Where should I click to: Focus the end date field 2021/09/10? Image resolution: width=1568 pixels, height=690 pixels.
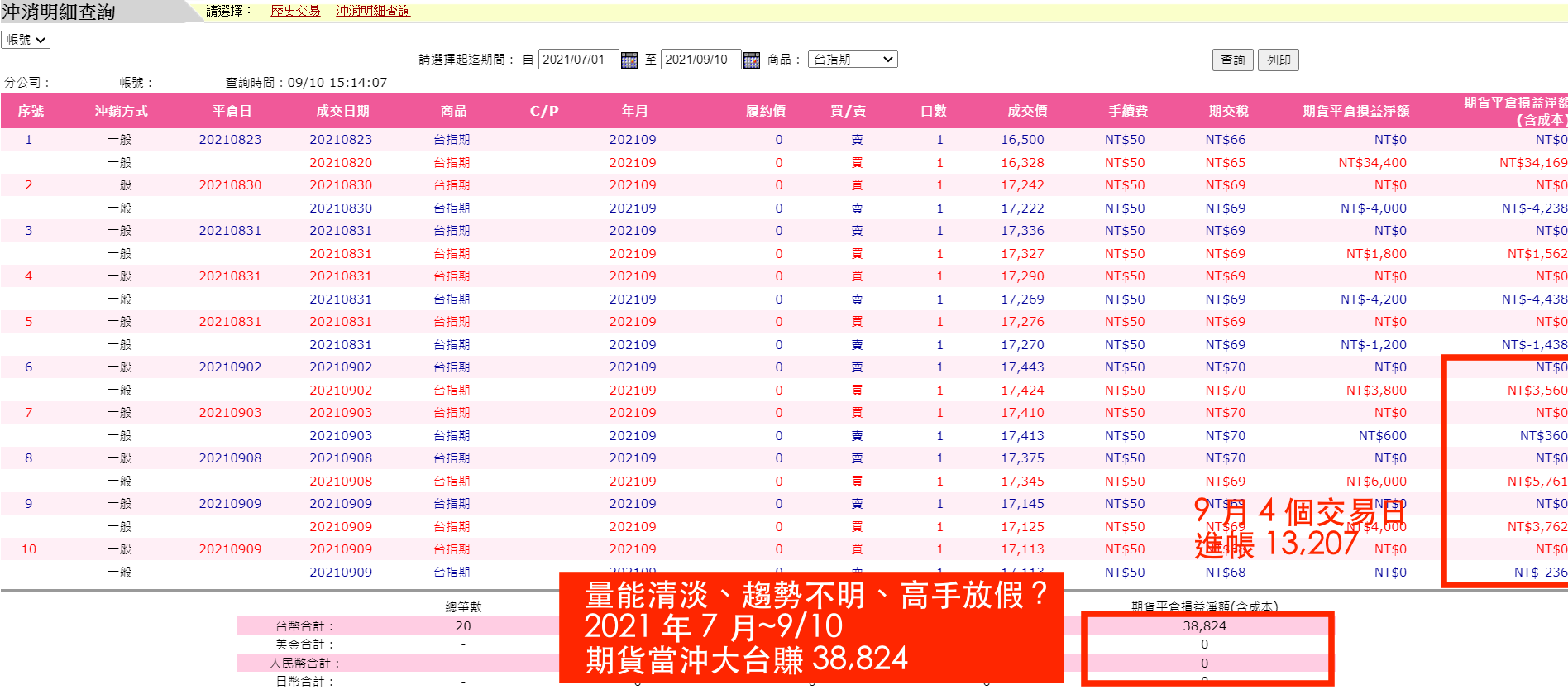700,60
